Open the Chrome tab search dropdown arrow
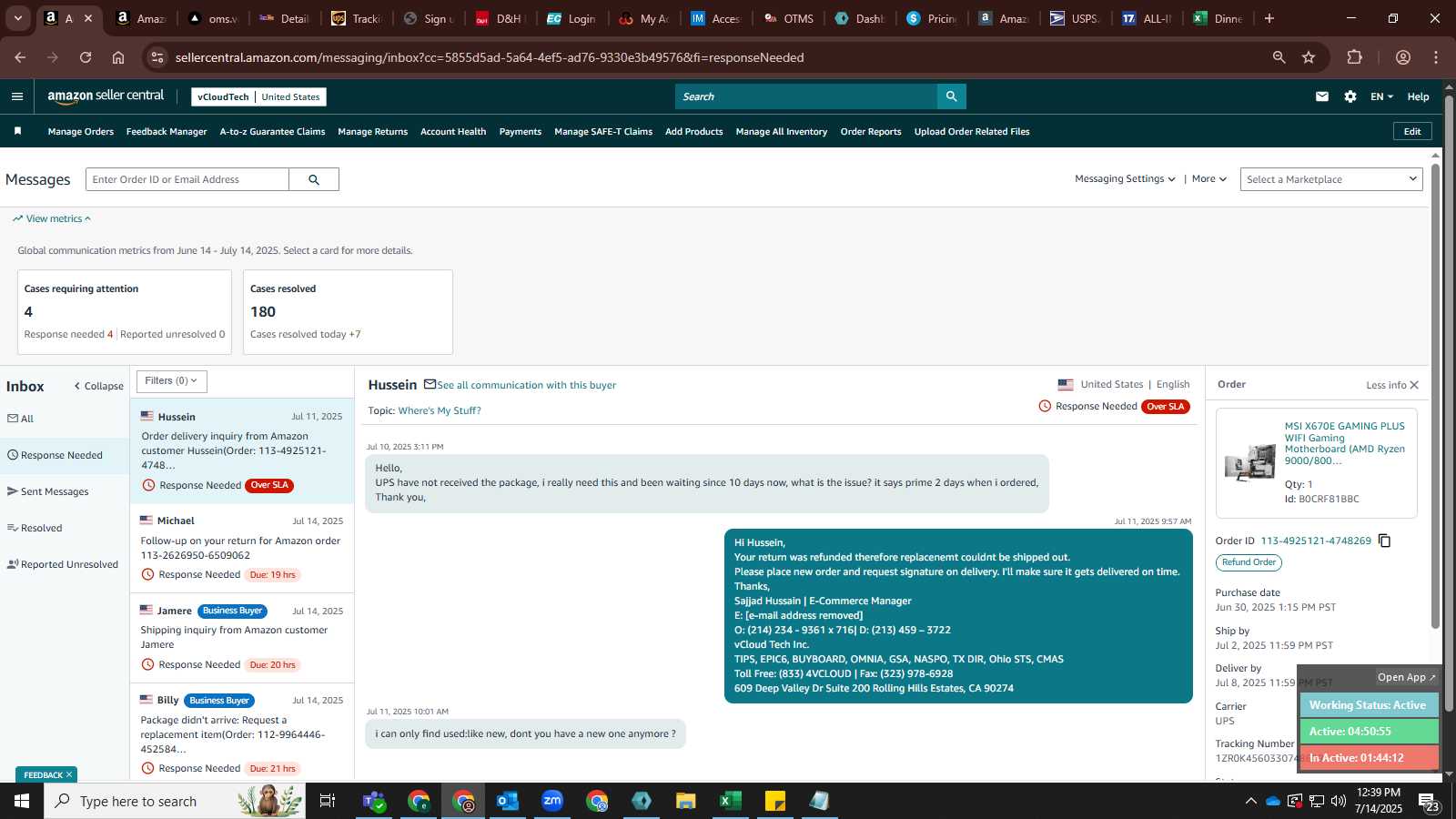The height and width of the screenshot is (819, 1456). pyautogui.click(x=17, y=18)
